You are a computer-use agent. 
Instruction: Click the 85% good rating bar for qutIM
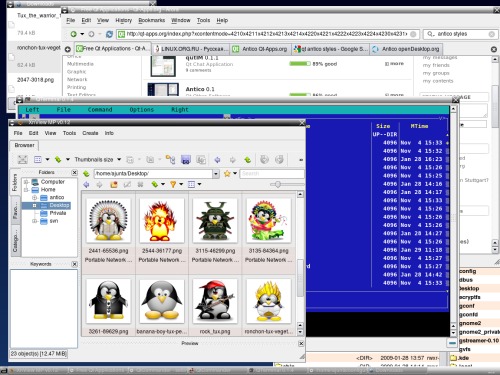300,64
